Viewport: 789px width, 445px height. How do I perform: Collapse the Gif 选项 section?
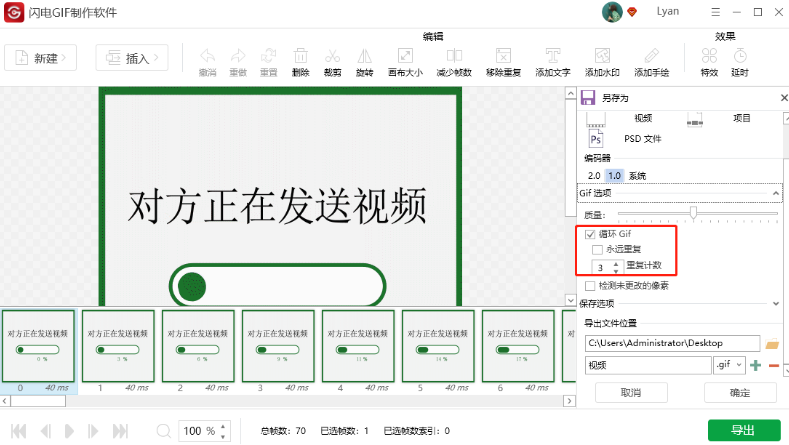tap(775, 192)
